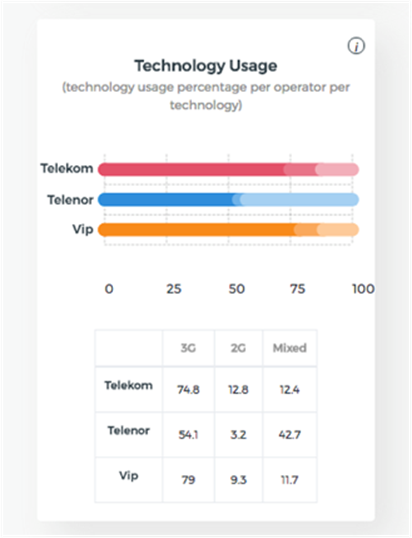
Task: Click the Telenor label beside the chart
Action: pyautogui.click(x=70, y=199)
